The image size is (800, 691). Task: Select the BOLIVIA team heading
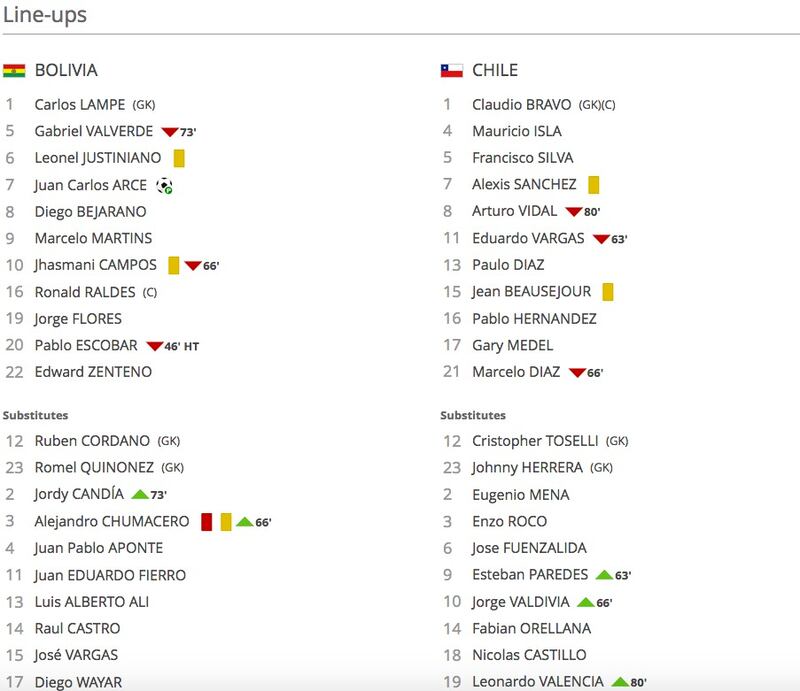[x=66, y=70]
